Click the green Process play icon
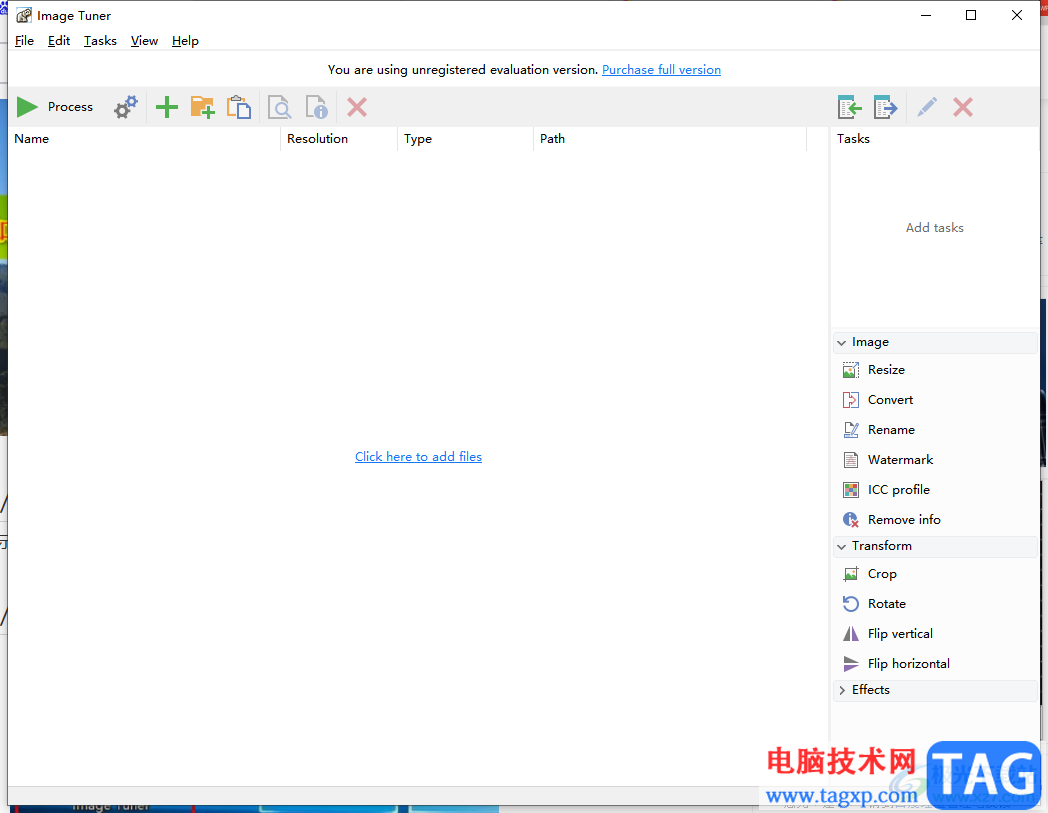1048x813 pixels. tap(27, 107)
